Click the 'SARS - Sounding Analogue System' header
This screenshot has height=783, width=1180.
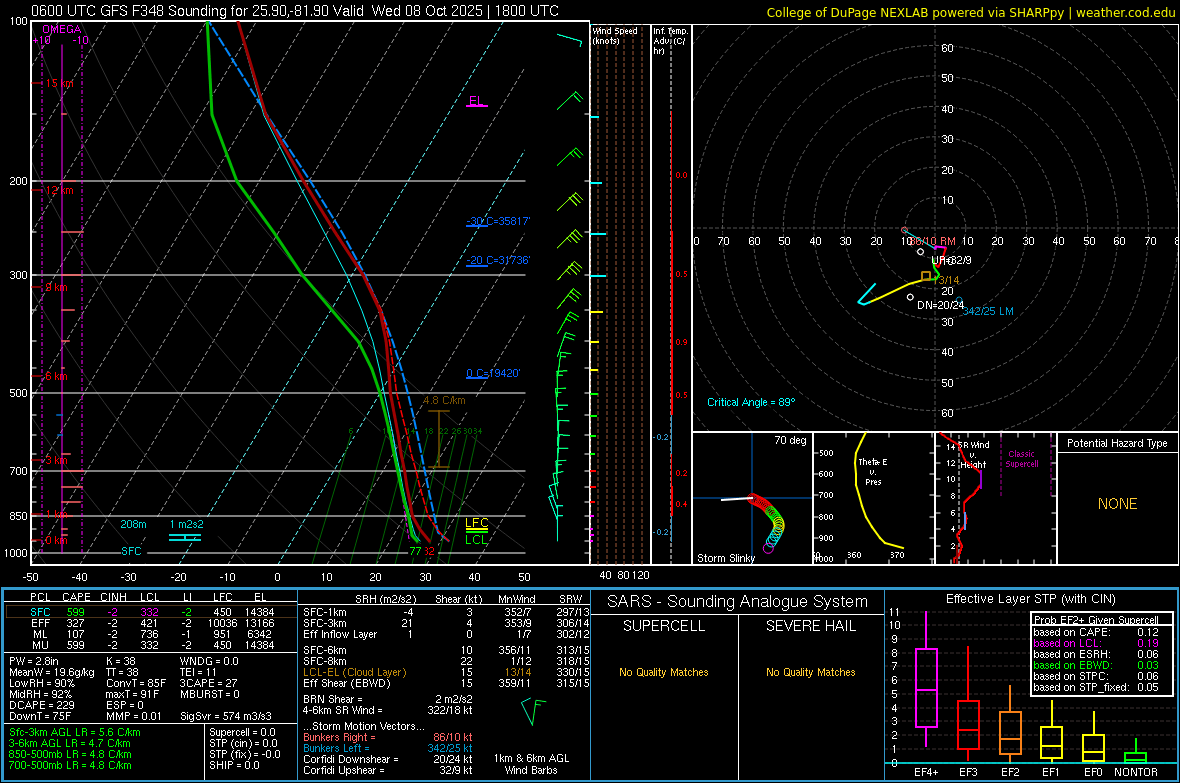[738, 602]
